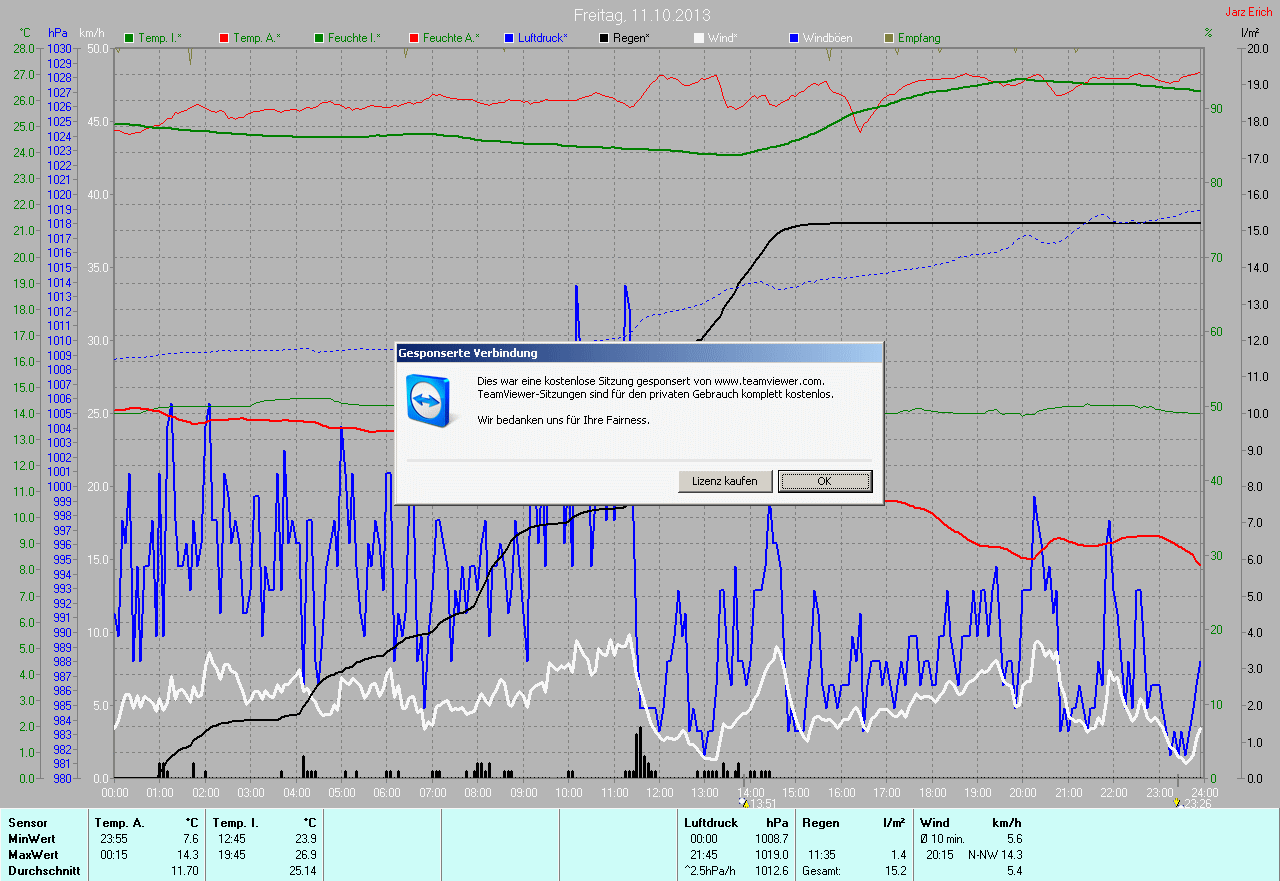Click the Temp. I. column header
Image resolution: width=1280 pixels, height=881 pixels.
coord(236,823)
